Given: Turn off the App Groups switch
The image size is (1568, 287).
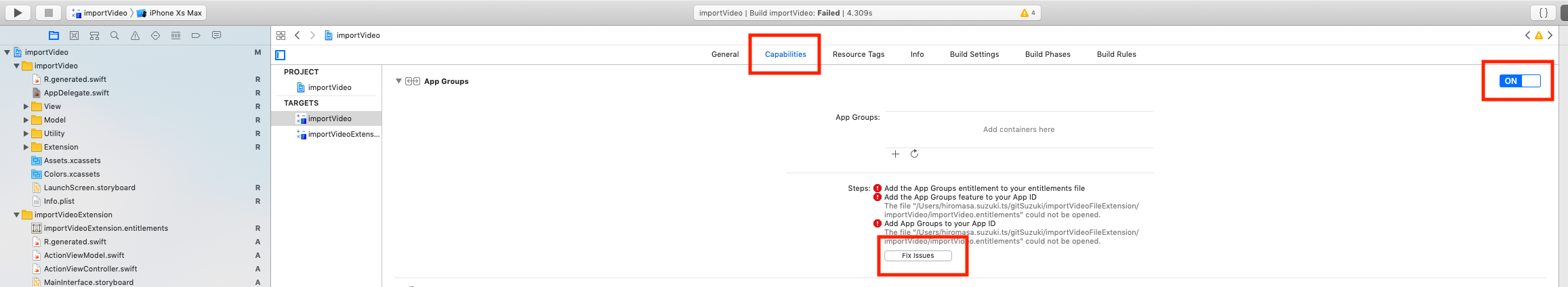Looking at the screenshot, I should 1520,81.
